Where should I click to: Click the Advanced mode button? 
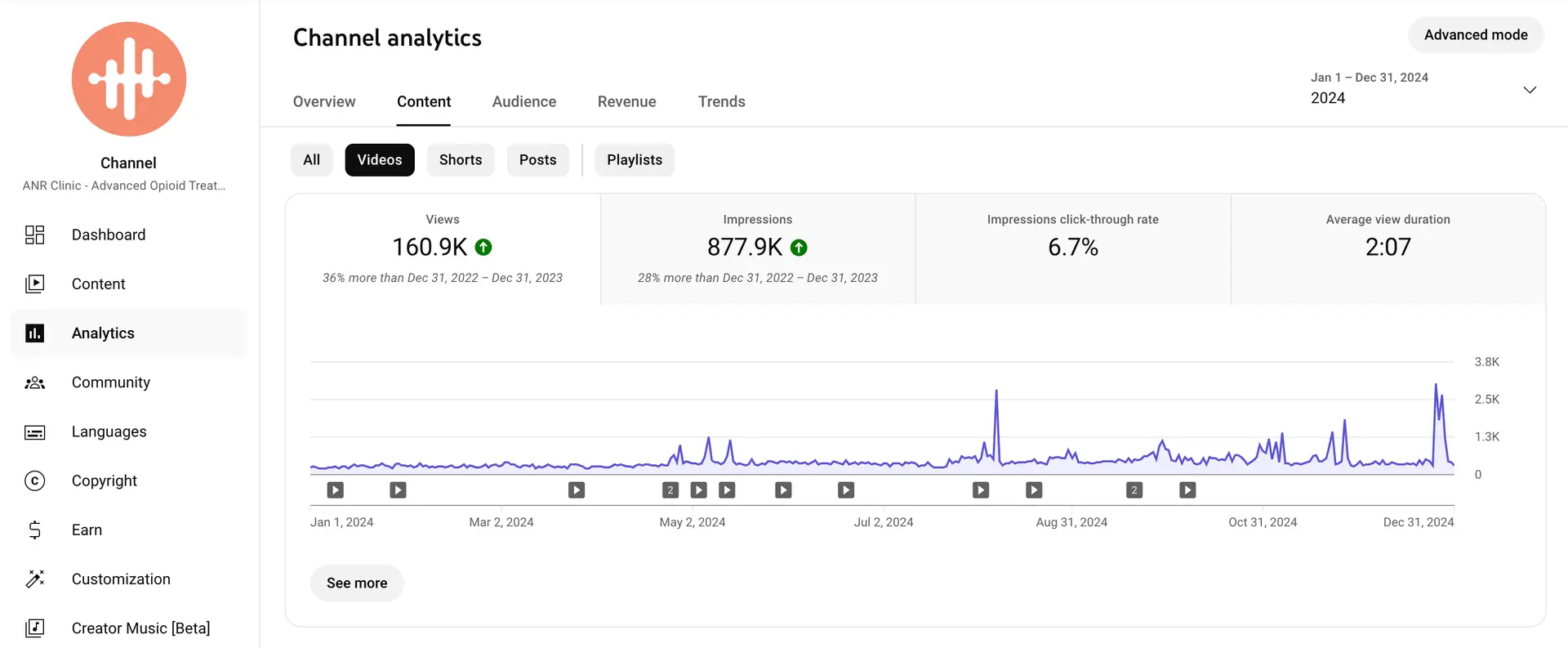coord(1475,35)
